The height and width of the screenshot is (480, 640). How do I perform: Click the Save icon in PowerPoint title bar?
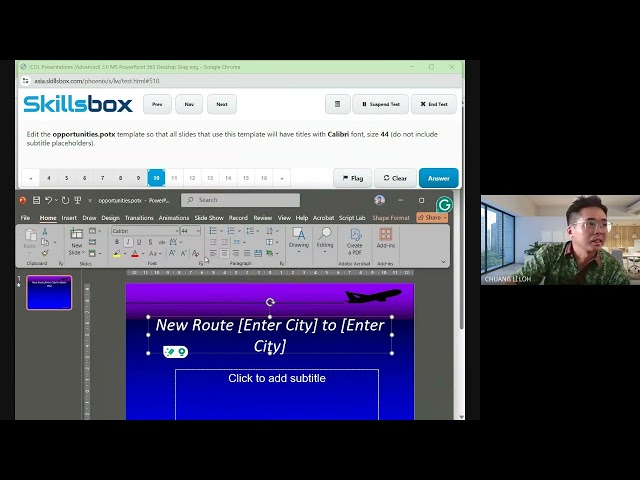tap(36, 200)
